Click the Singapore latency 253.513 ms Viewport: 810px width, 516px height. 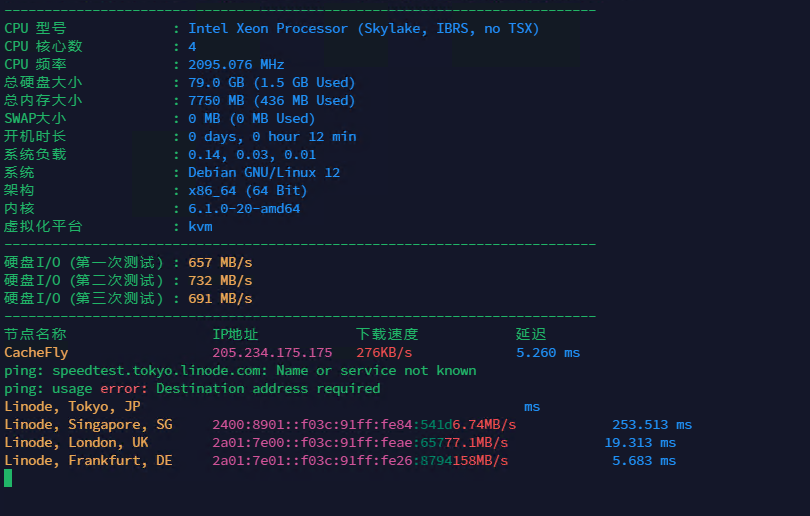pos(652,425)
